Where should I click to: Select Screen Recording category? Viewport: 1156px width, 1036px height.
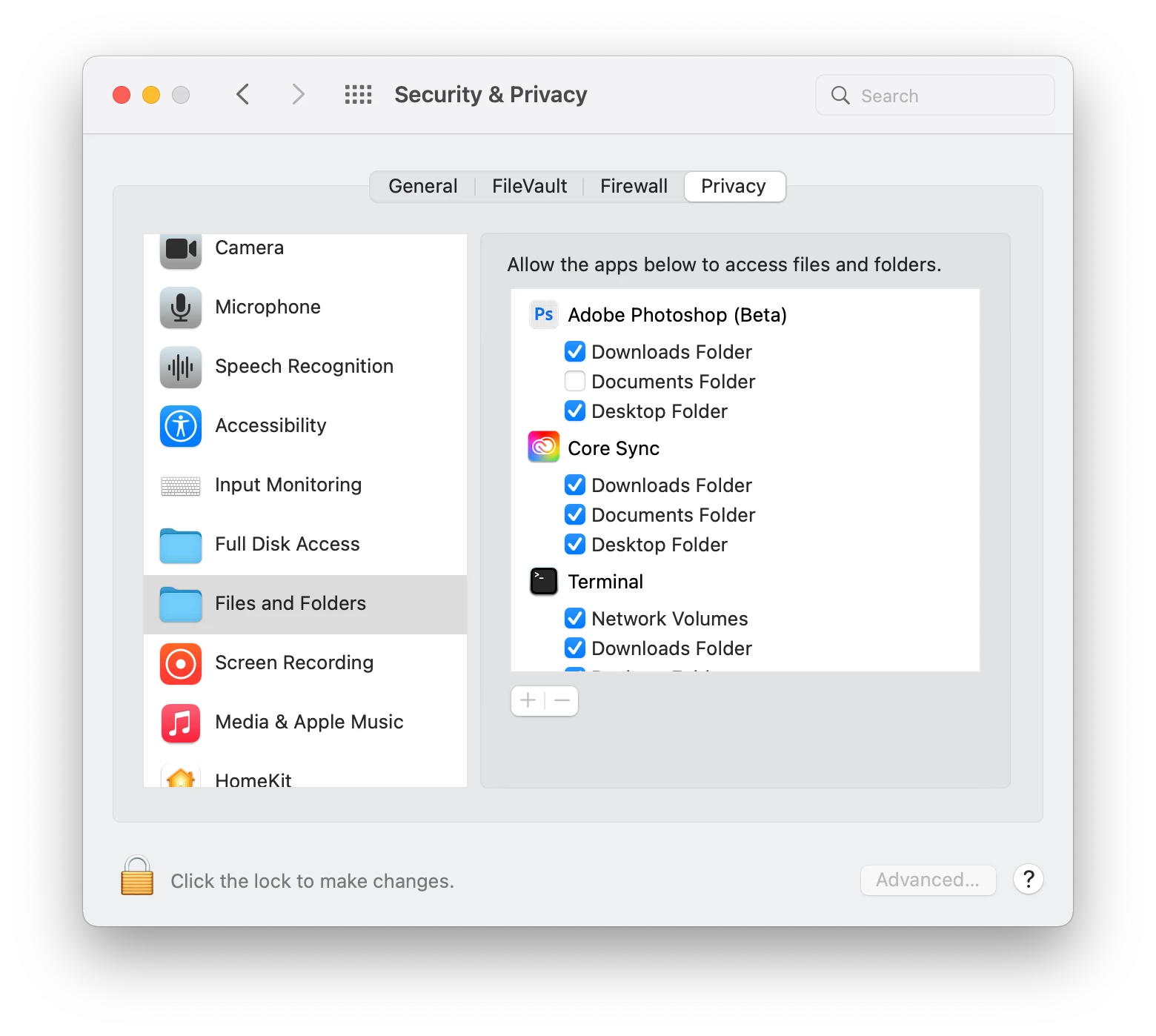305,663
